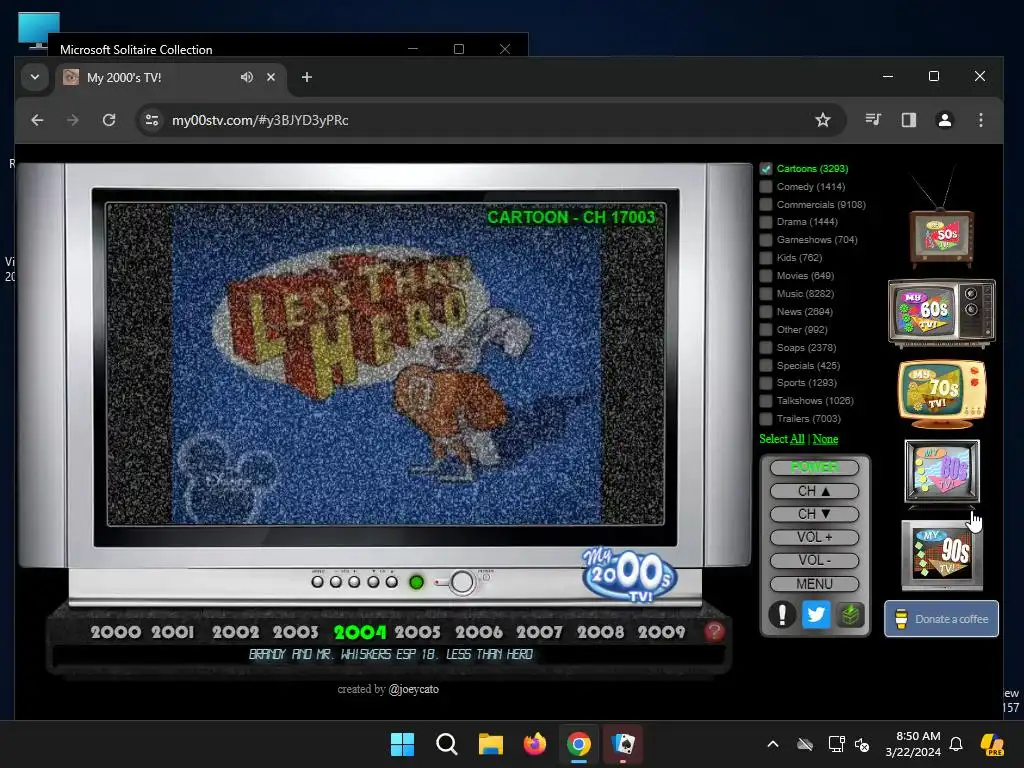Check the Specials category checkbox
This screenshot has width=1024, height=768.
766,366
